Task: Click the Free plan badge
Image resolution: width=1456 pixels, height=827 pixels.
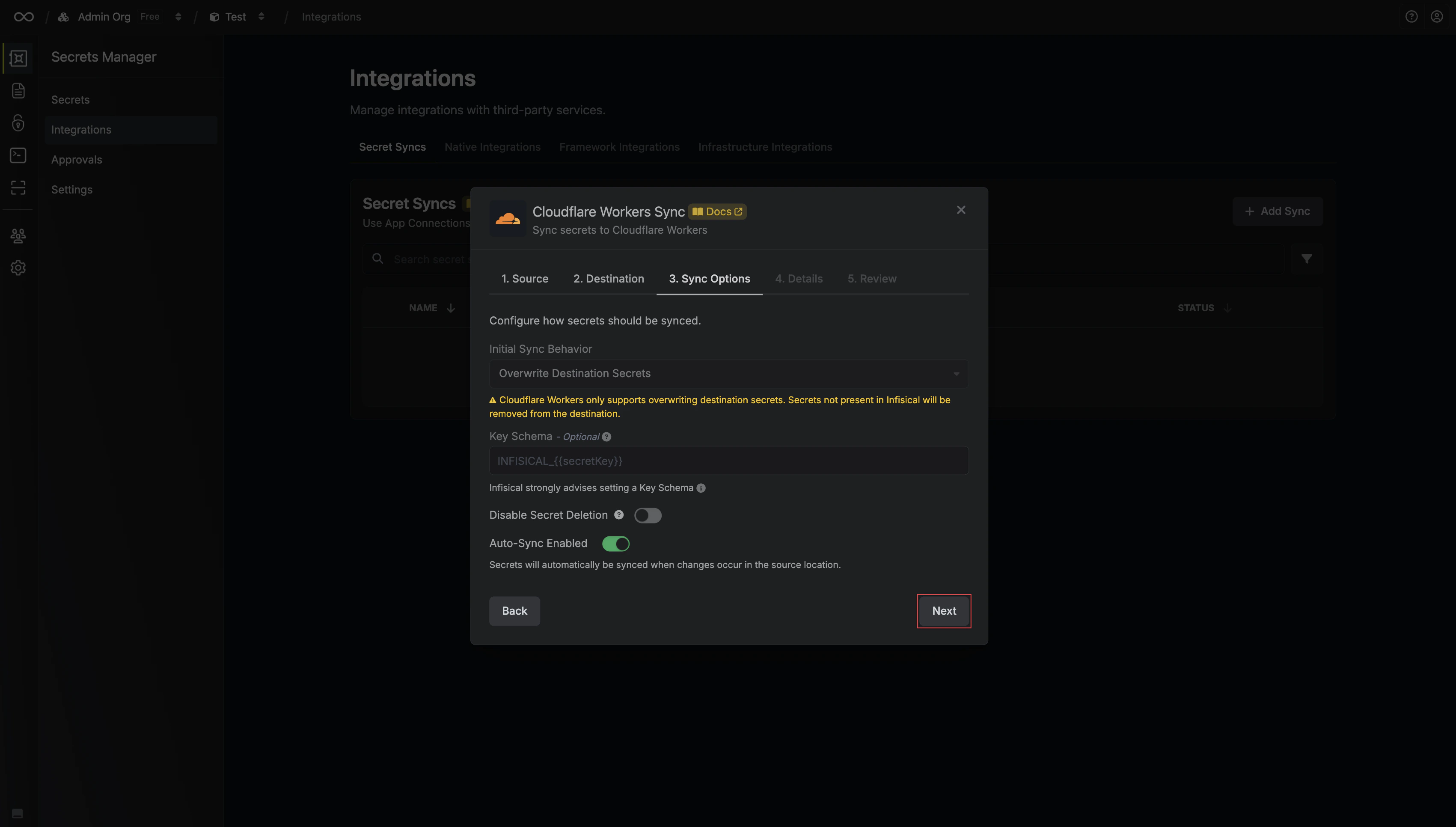Action: point(150,17)
